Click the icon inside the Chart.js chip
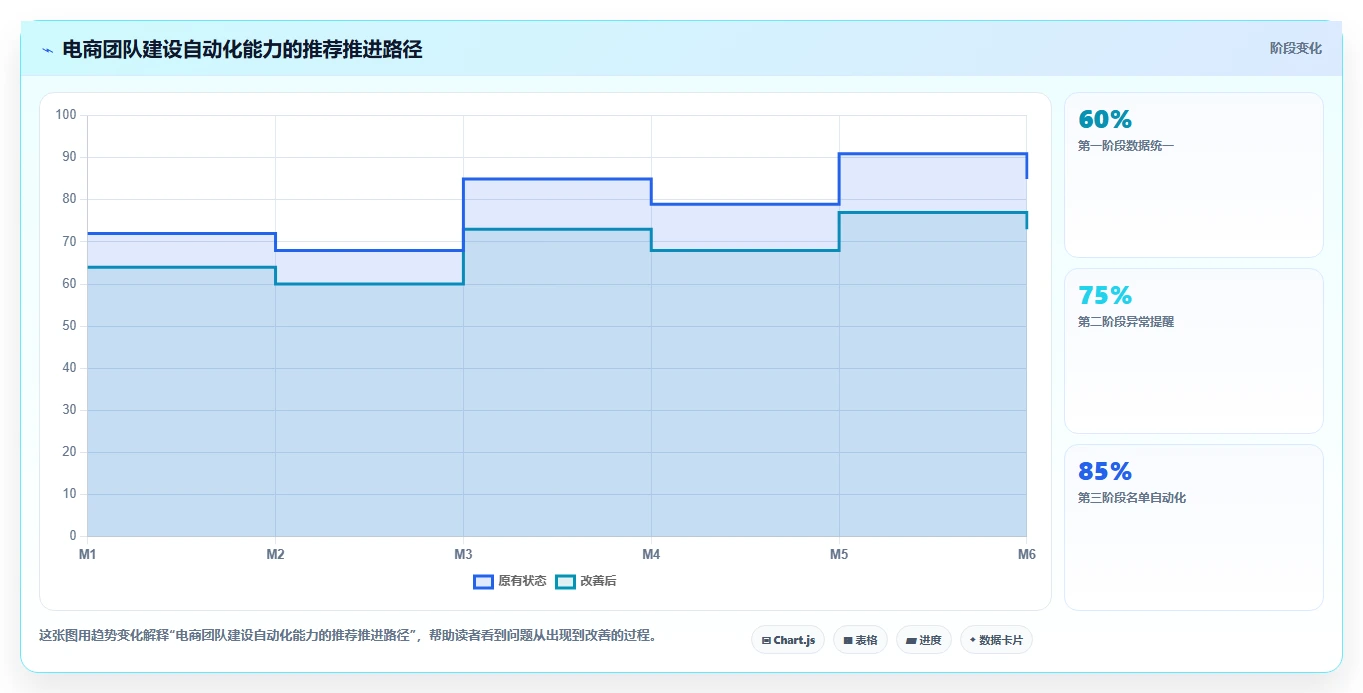 coord(766,640)
